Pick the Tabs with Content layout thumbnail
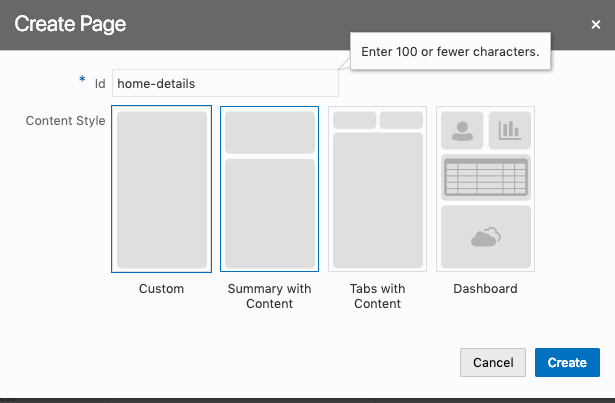615x403 pixels. click(x=377, y=189)
